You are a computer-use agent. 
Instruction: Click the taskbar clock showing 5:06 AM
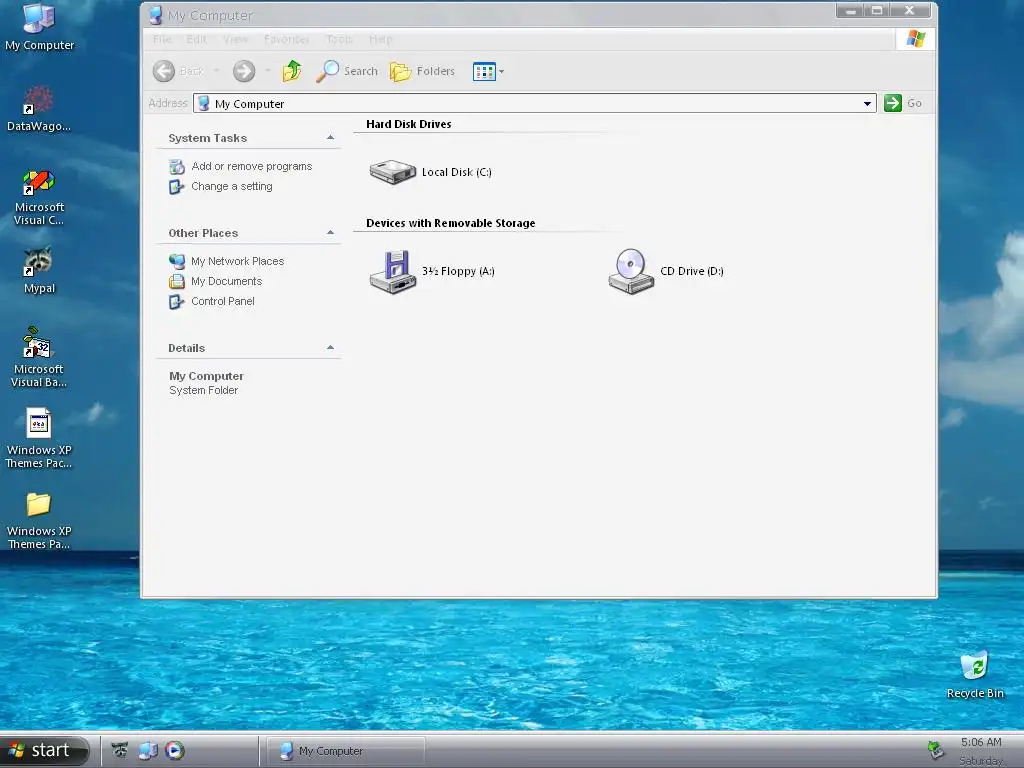[981, 742]
